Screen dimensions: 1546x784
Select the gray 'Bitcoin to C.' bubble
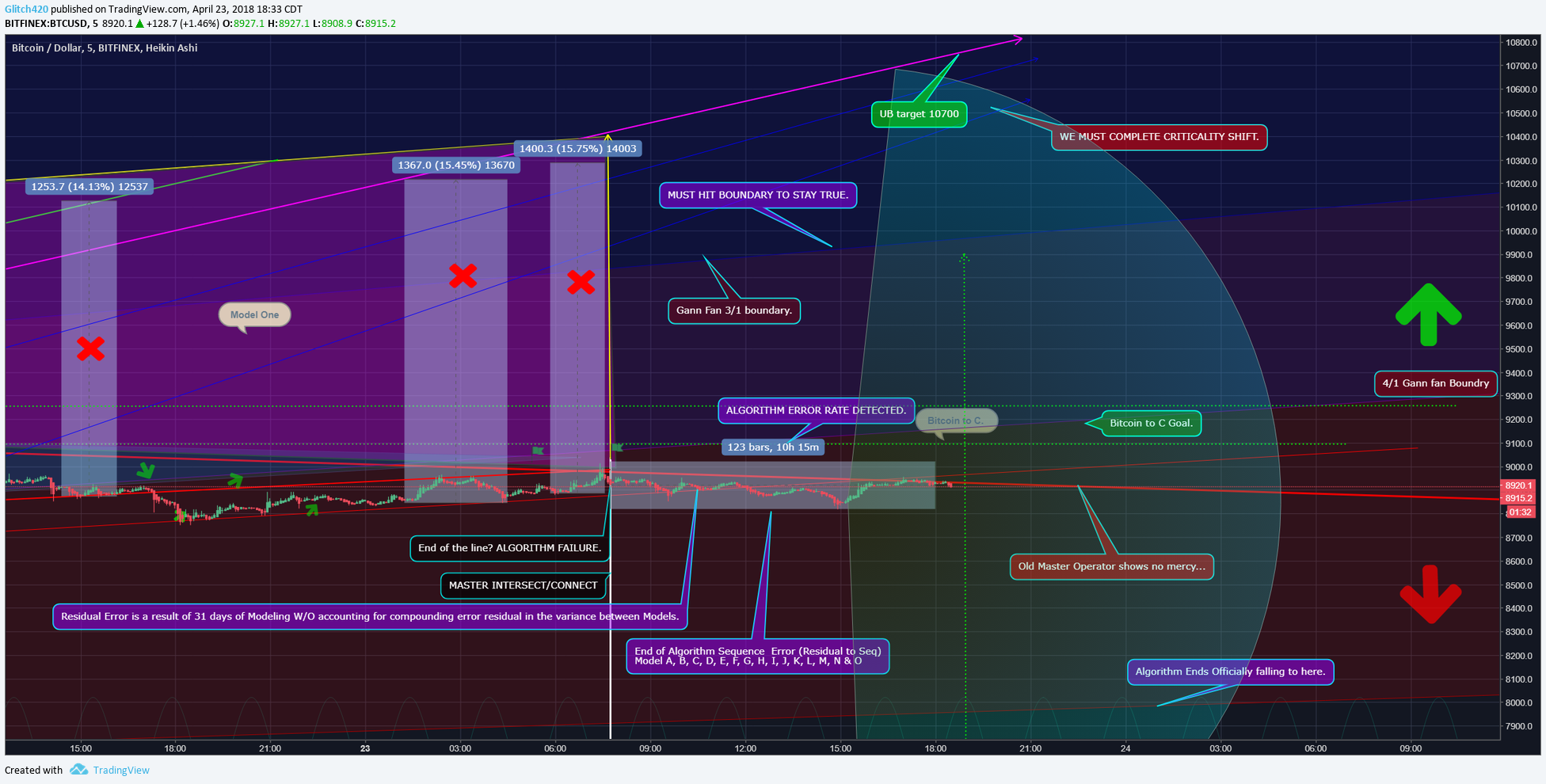[956, 421]
